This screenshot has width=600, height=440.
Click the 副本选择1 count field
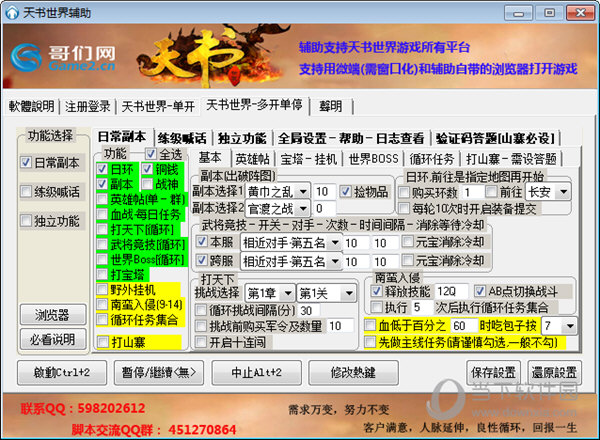pyautogui.click(x=324, y=191)
